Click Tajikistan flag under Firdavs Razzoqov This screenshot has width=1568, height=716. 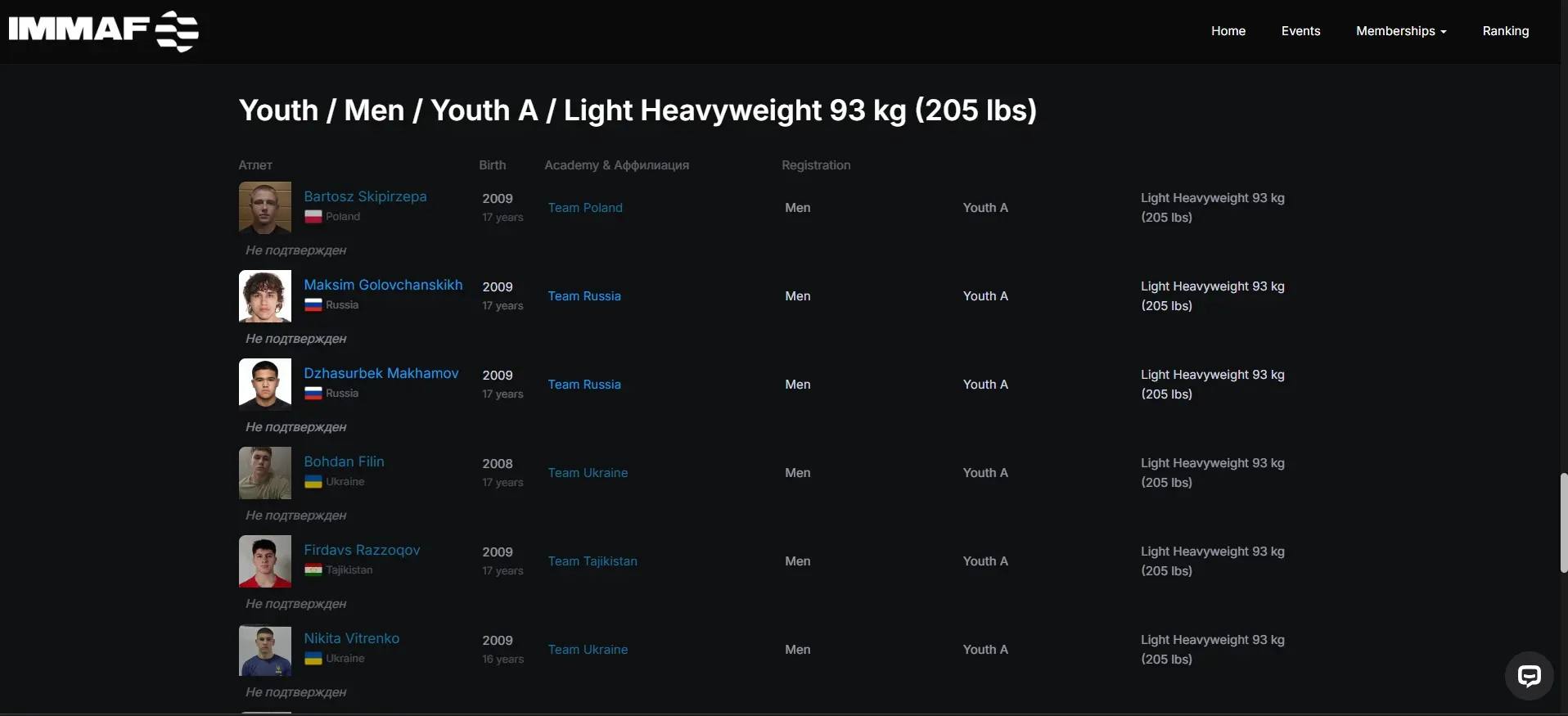point(313,570)
